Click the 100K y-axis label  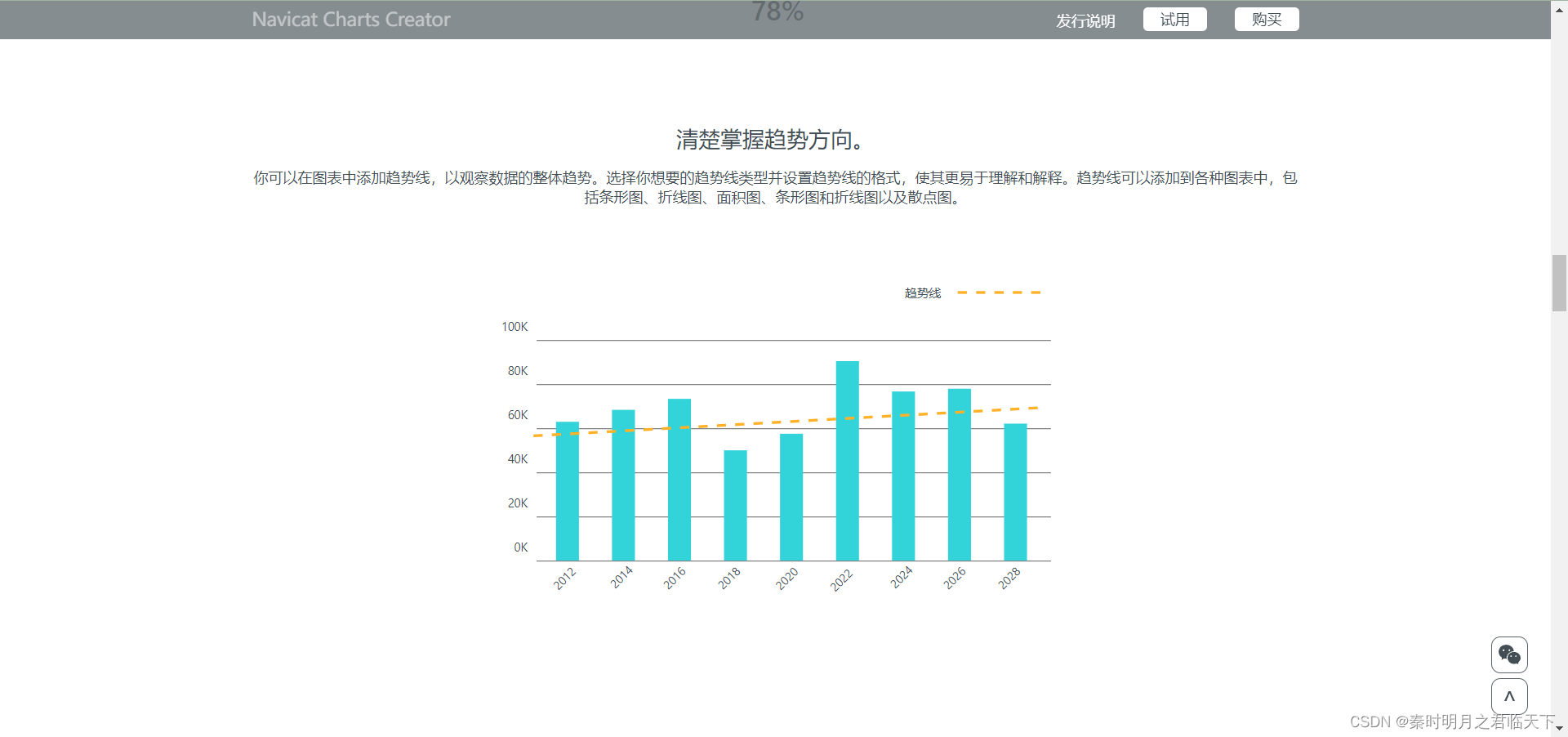(x=514, y=327)
